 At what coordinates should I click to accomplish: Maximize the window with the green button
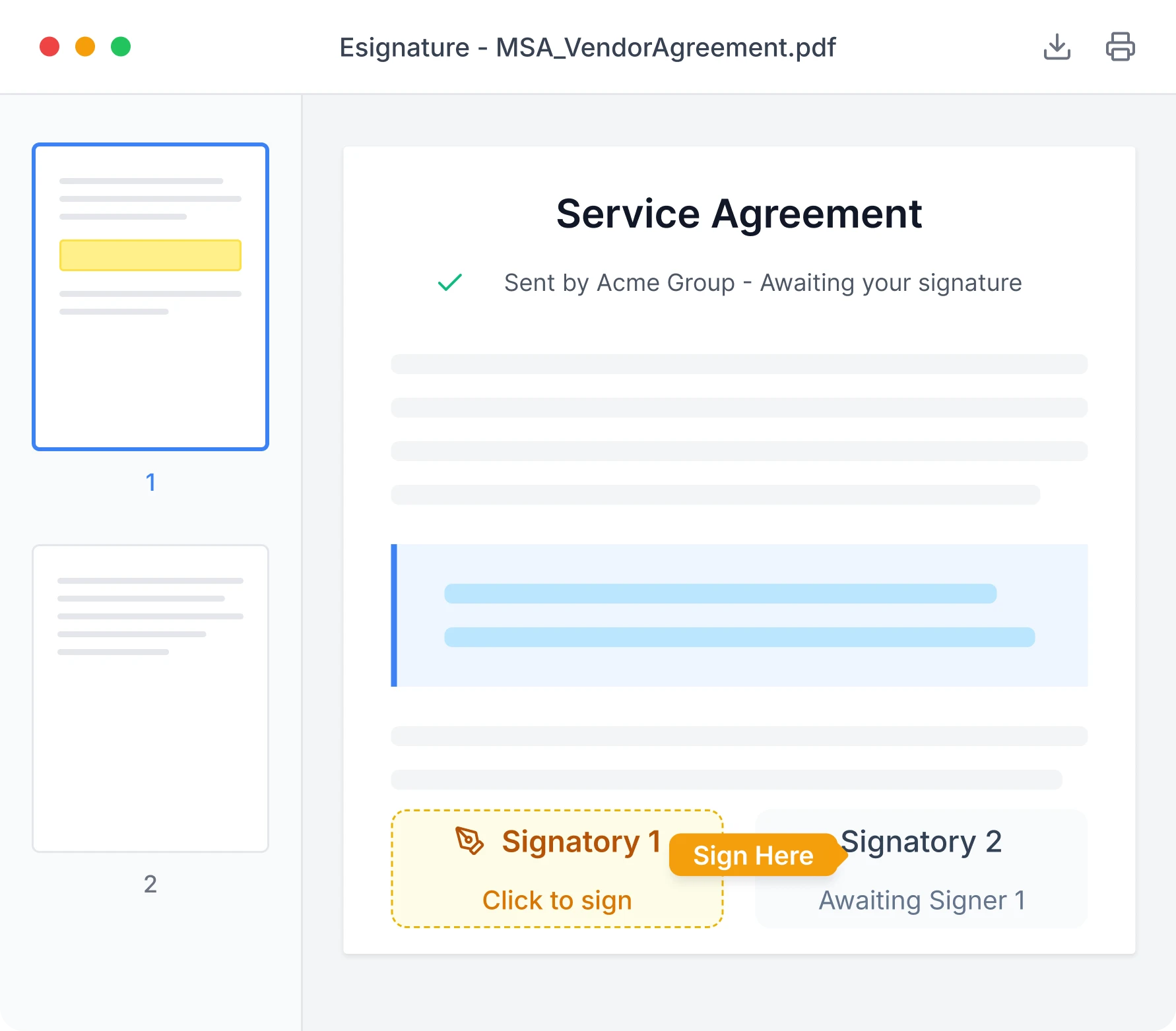click(x=121, y=47)
